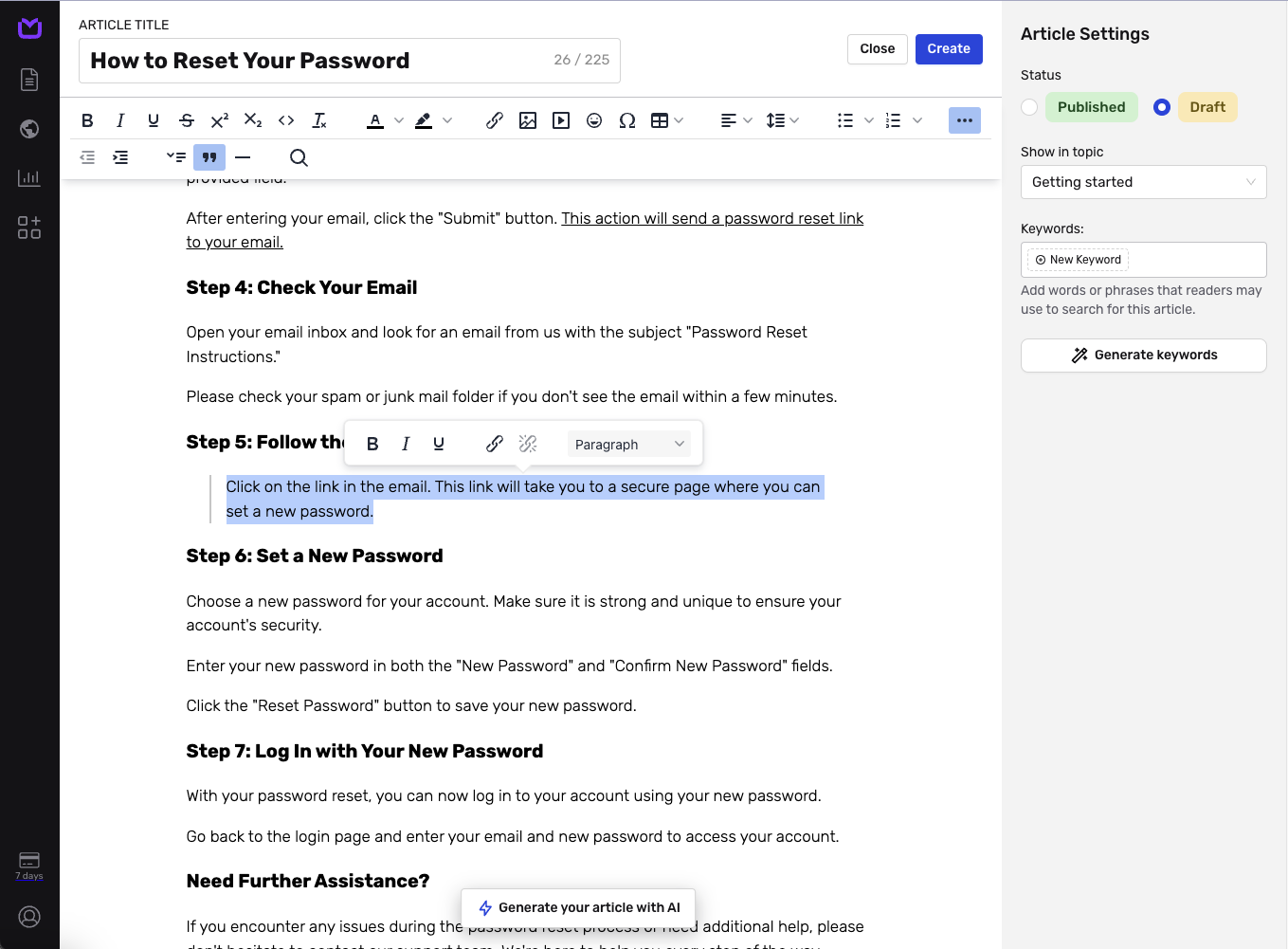
Task: Underline text using main toolbar icon
Action: click(x=154, y=120)
